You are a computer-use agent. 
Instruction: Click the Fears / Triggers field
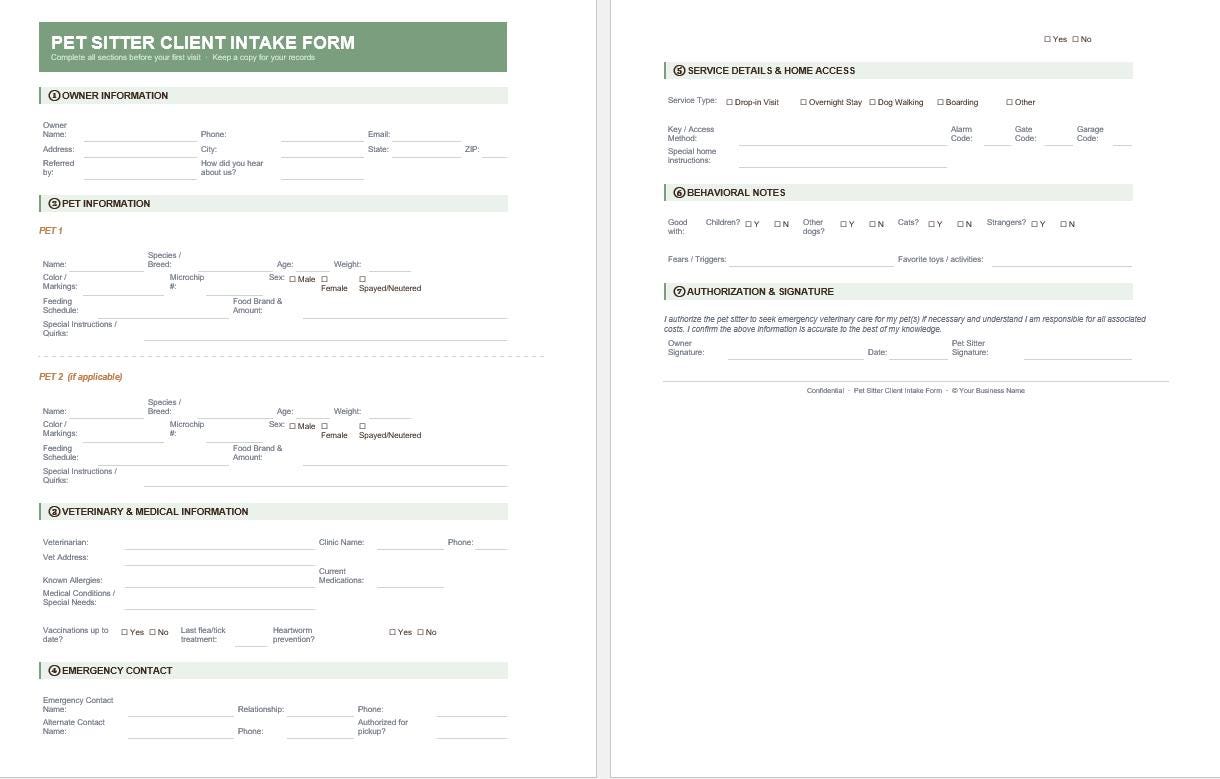click(x=811, y=260)
